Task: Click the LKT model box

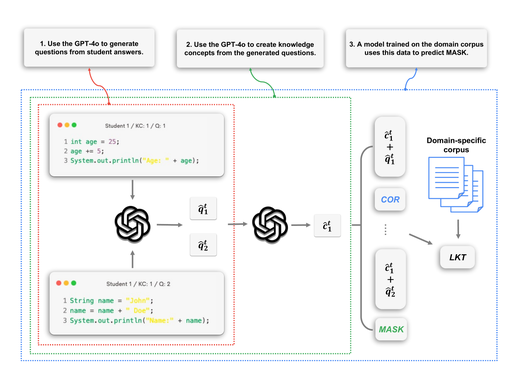Action: click(x=457, y=257)
